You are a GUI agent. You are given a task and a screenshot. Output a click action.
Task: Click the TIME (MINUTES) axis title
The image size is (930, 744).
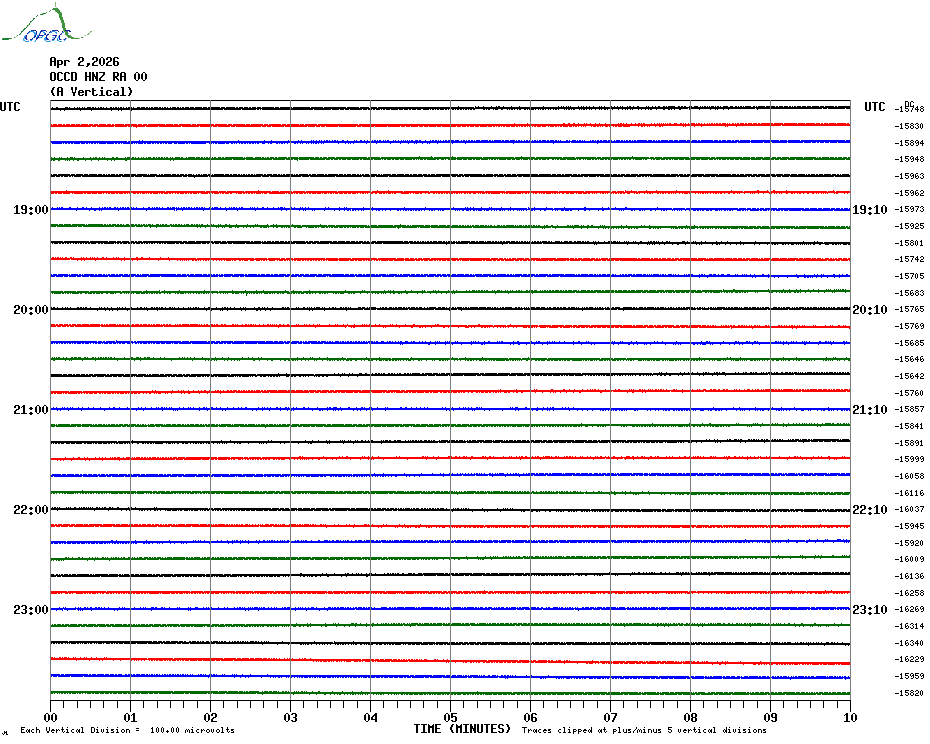[x=462, y=729]
